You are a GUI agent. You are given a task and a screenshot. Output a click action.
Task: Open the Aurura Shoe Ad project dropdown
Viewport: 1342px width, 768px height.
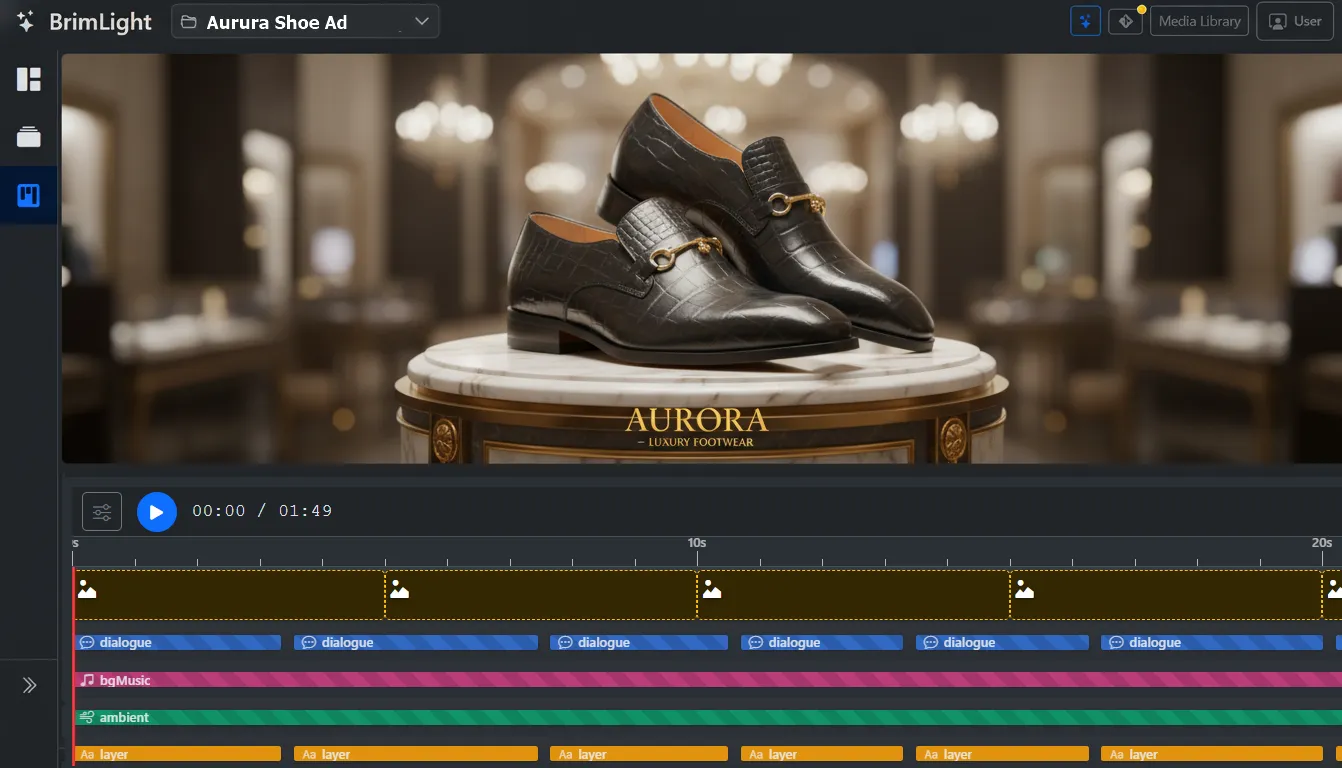[305, 21]
